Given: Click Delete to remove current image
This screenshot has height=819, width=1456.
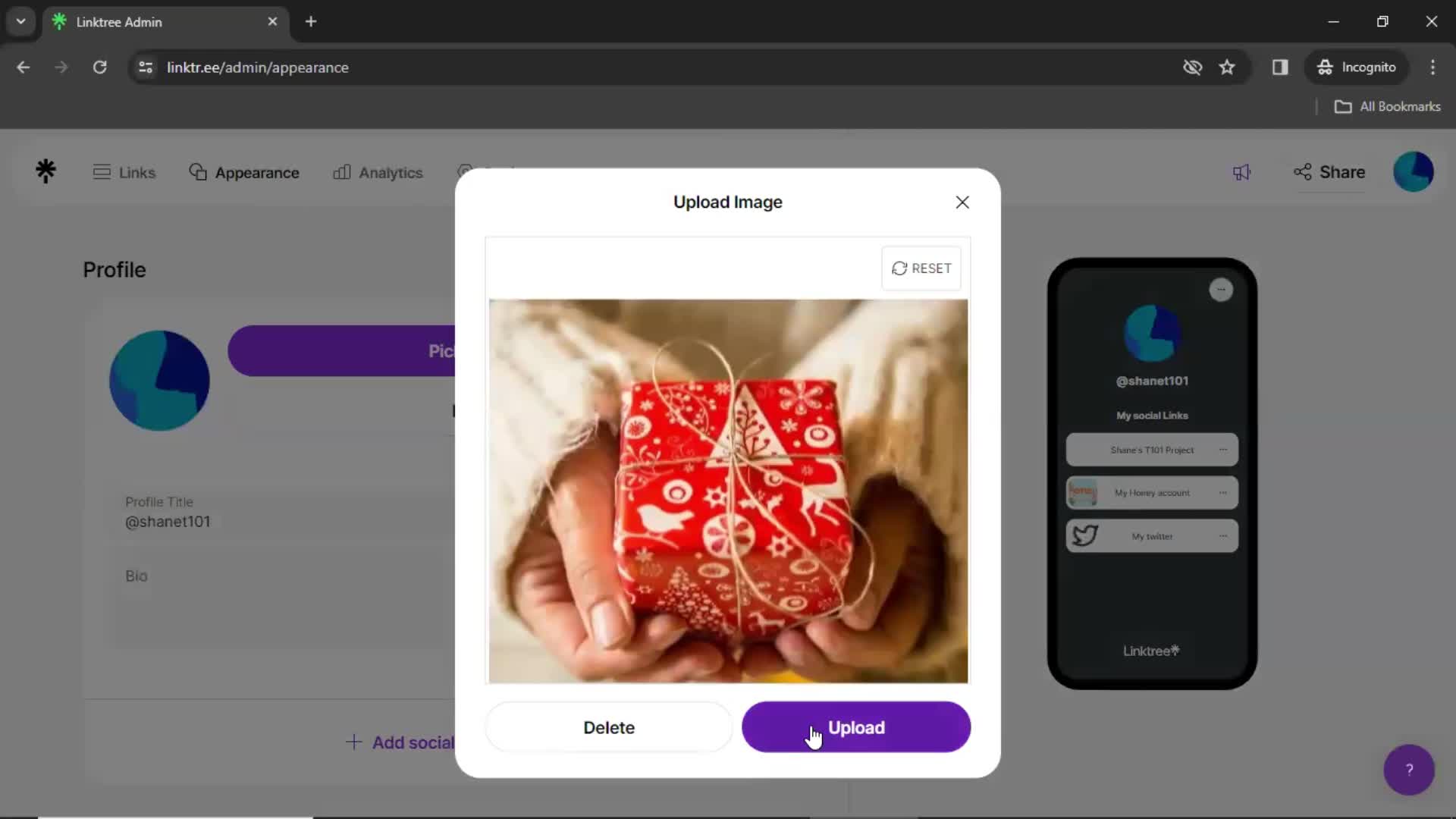Looking at the screenshot, I should [609, 727].
